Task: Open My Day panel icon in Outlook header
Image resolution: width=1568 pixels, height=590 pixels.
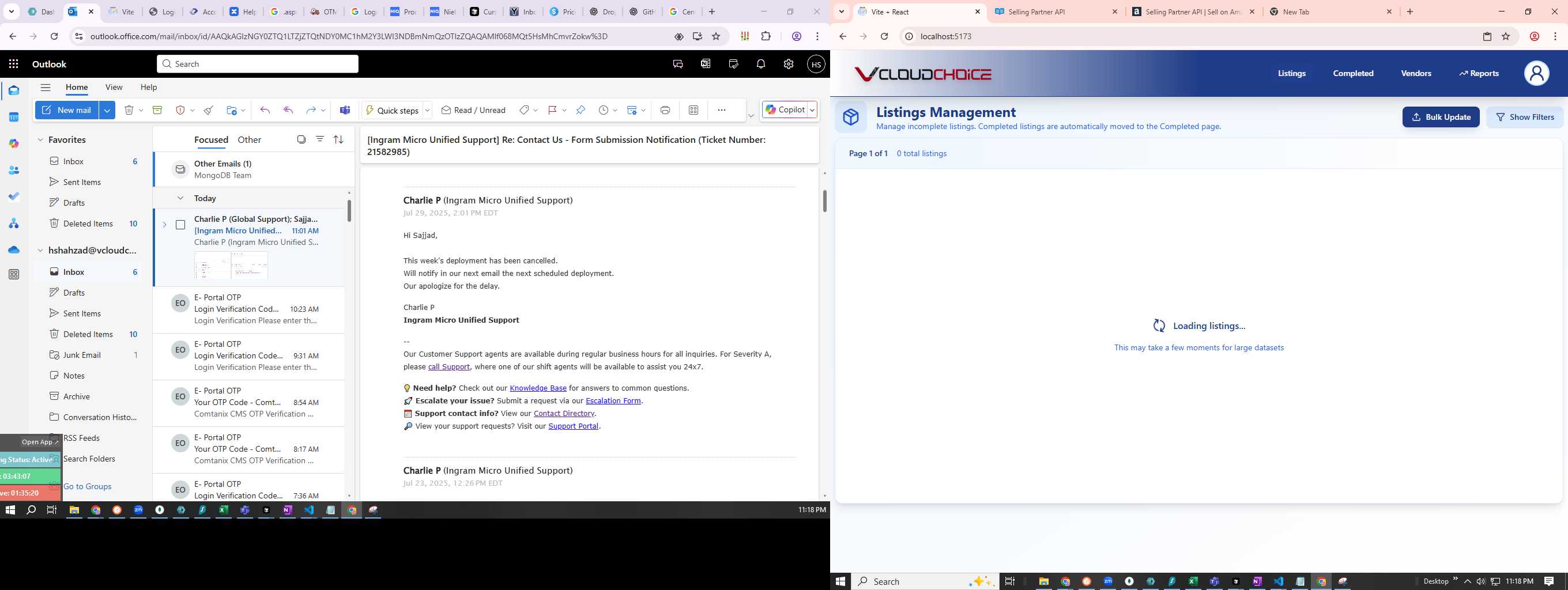Action: tap(733, 64)
